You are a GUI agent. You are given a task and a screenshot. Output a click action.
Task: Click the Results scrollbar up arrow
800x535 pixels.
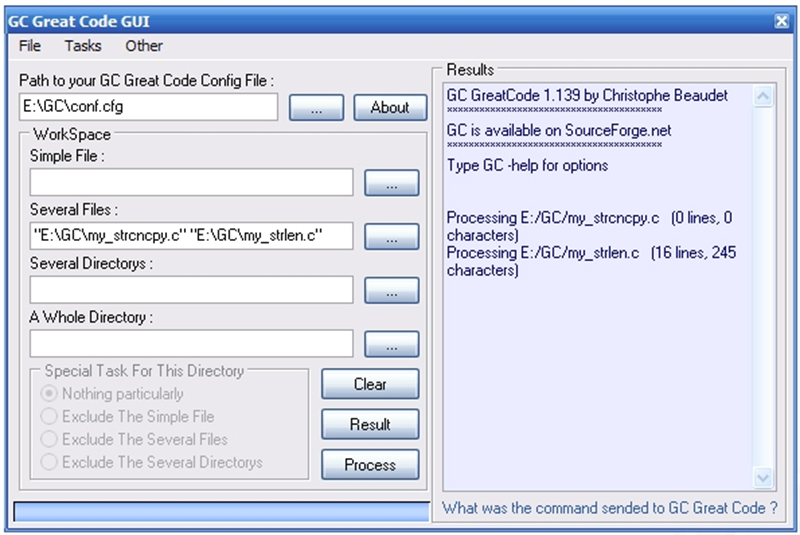coord(763,96)
